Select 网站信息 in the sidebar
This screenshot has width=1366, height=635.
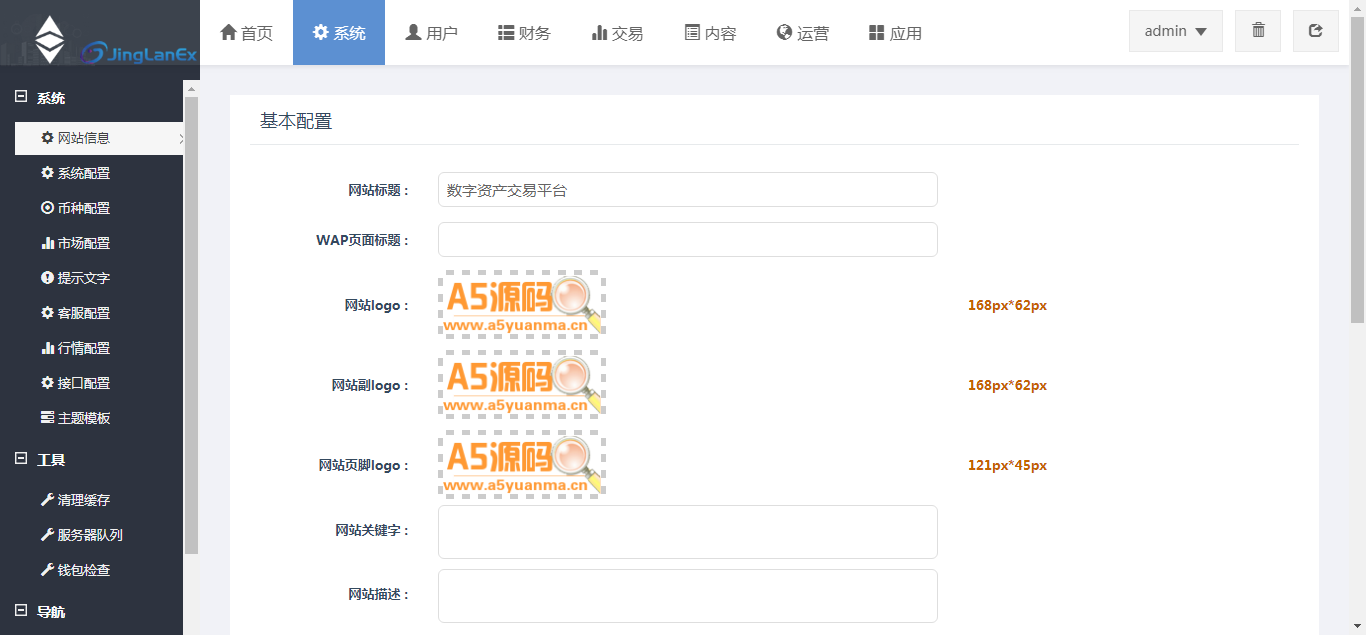(x=99, y=138)
